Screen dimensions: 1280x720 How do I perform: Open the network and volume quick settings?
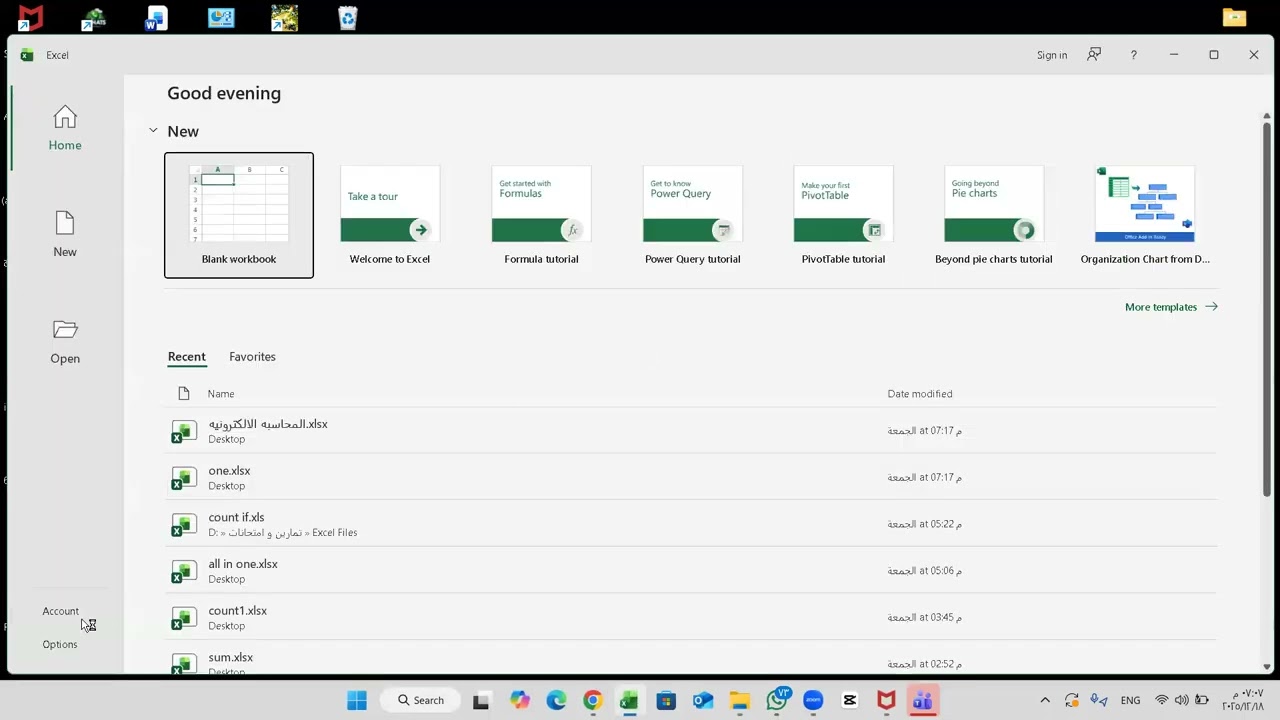point(1181,700)
